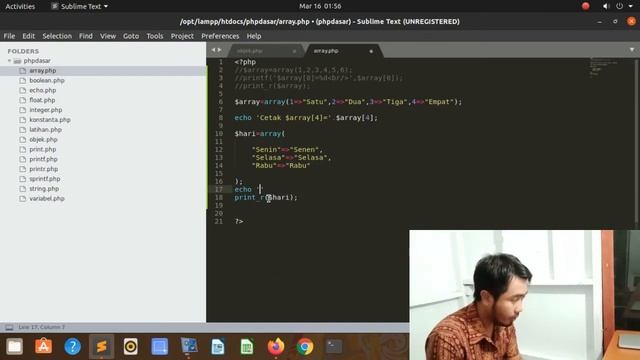640x360 pixels.
Task: Open sprintf.php in the sidebar
Action: click(45, 179)
